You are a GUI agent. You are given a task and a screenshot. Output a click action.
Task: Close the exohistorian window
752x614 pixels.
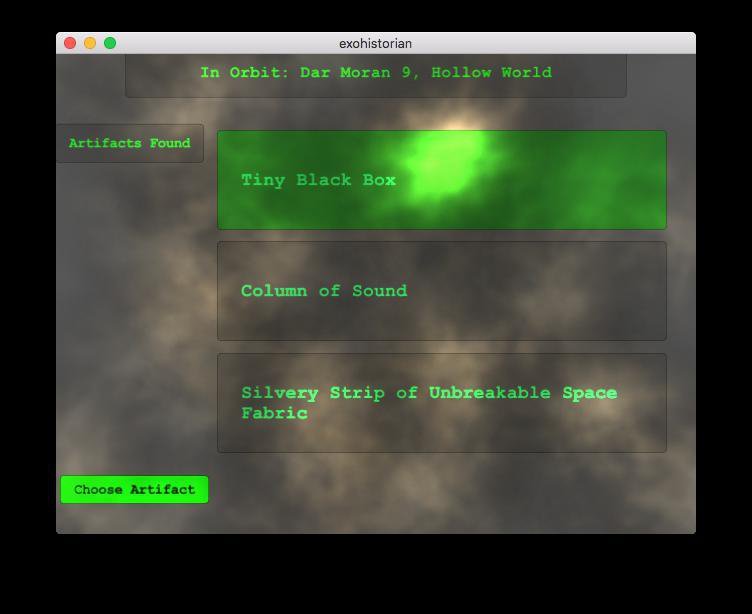[x=70, y=43]
